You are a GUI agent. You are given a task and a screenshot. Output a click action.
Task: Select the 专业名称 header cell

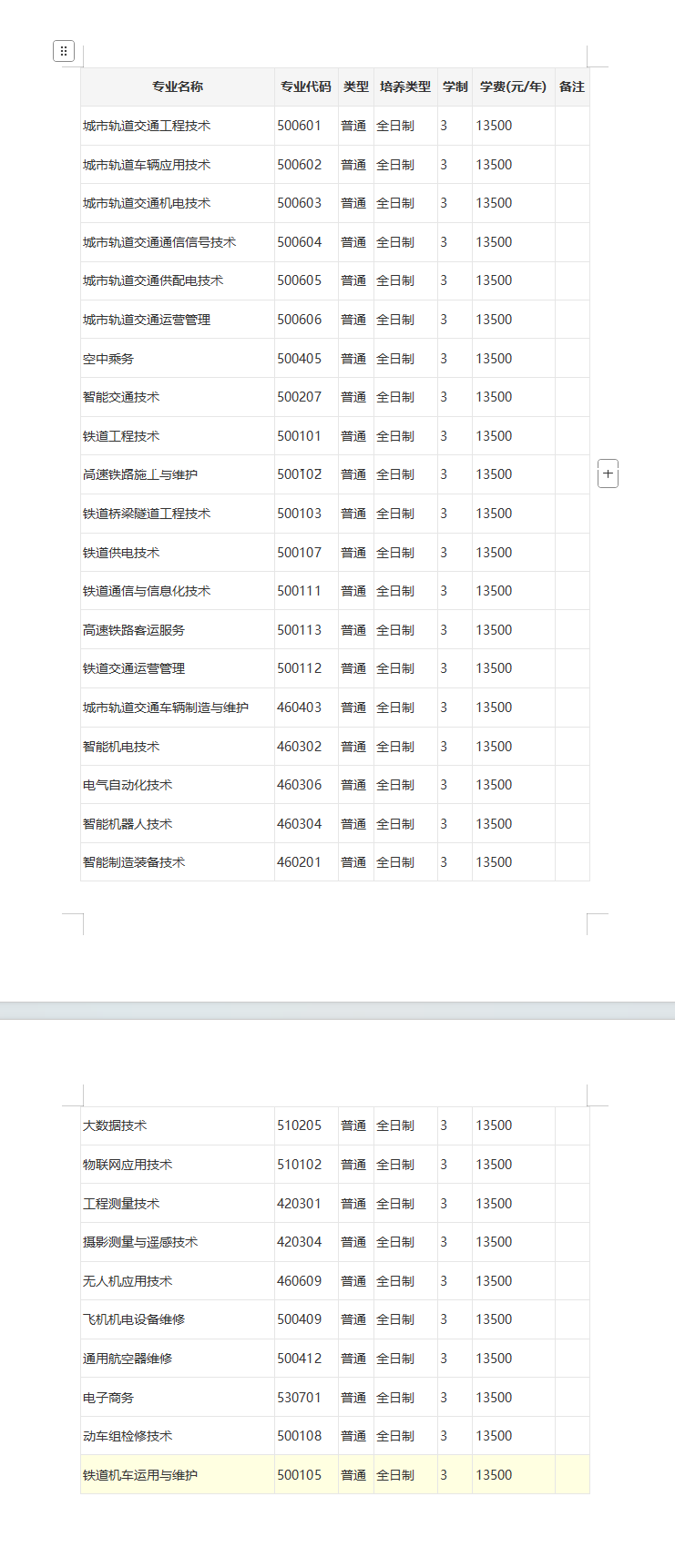pyautogui.click(x=178, y=87)
